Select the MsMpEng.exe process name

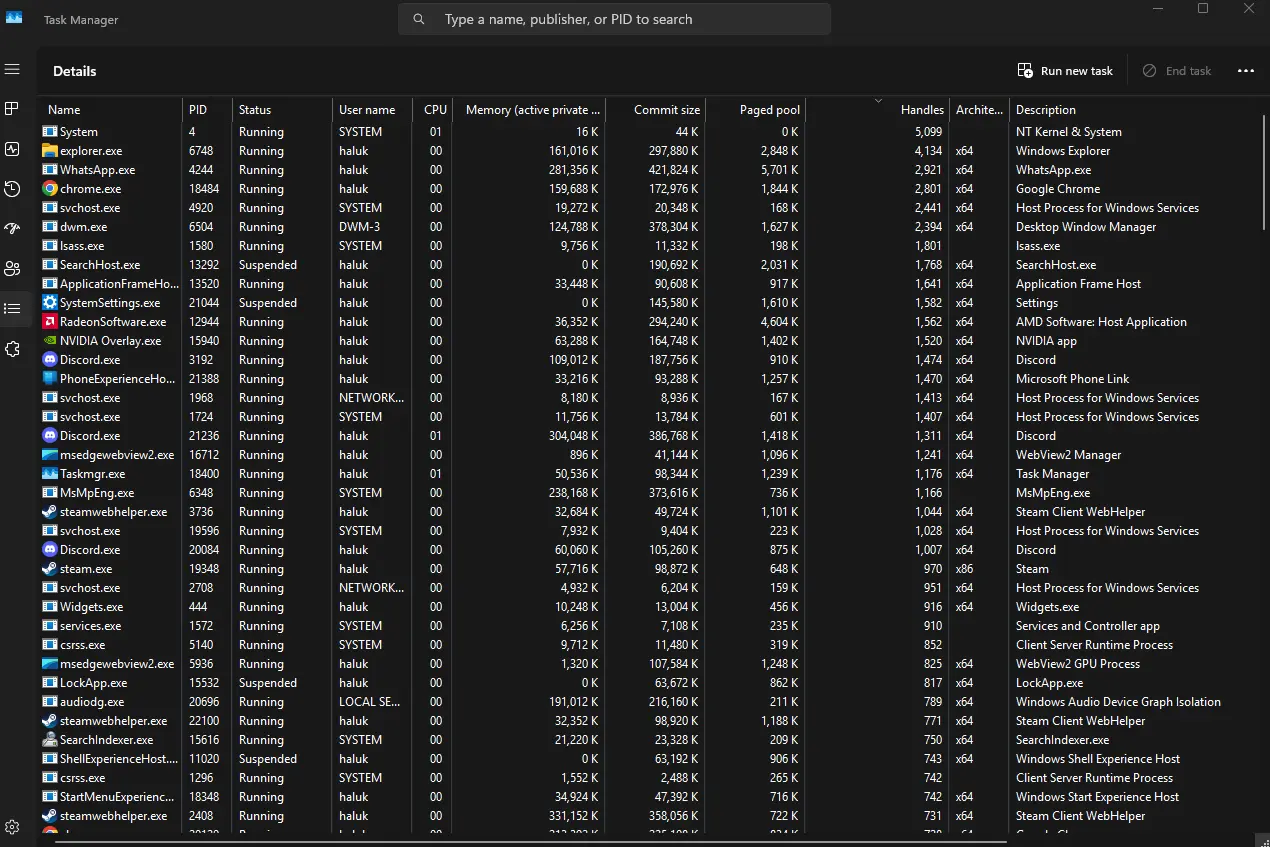97,493
